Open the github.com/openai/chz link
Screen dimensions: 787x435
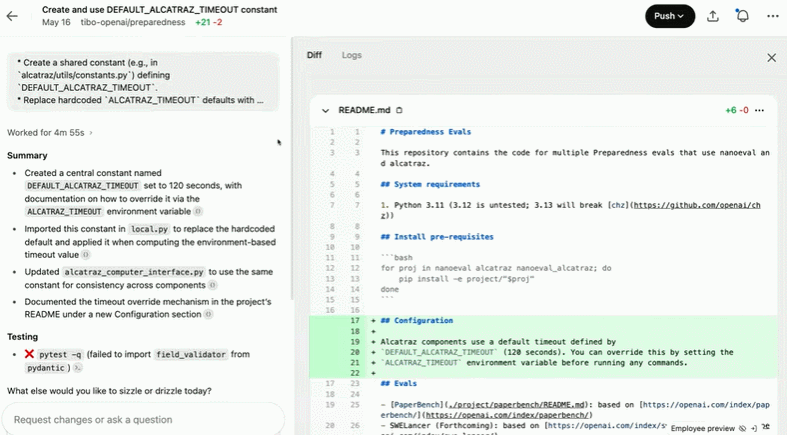(697, 205)
